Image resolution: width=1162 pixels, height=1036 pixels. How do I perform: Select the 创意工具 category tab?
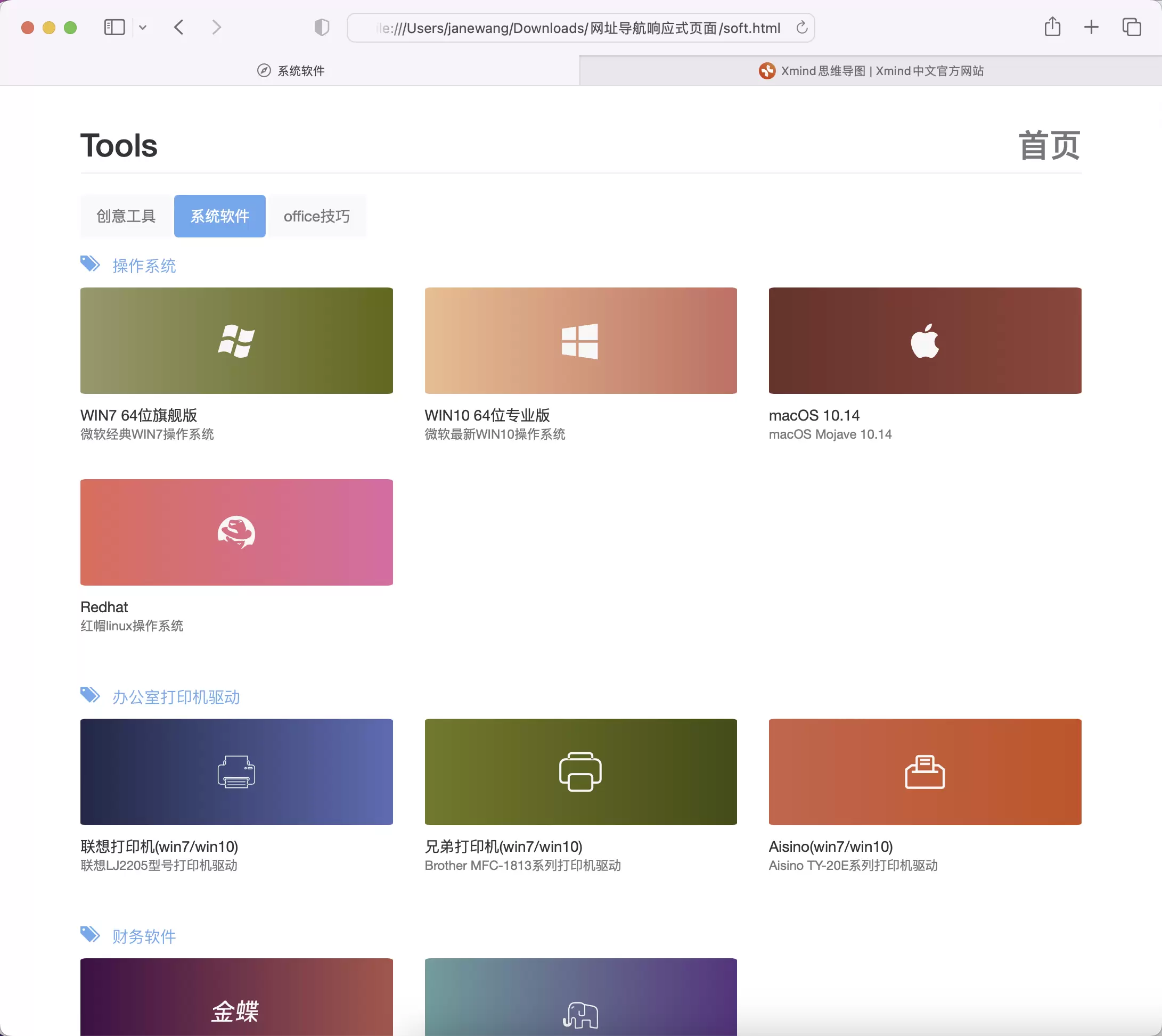point(126,216)
